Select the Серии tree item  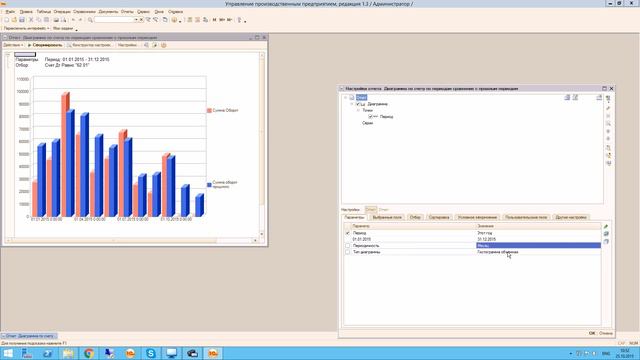(367, 123)
